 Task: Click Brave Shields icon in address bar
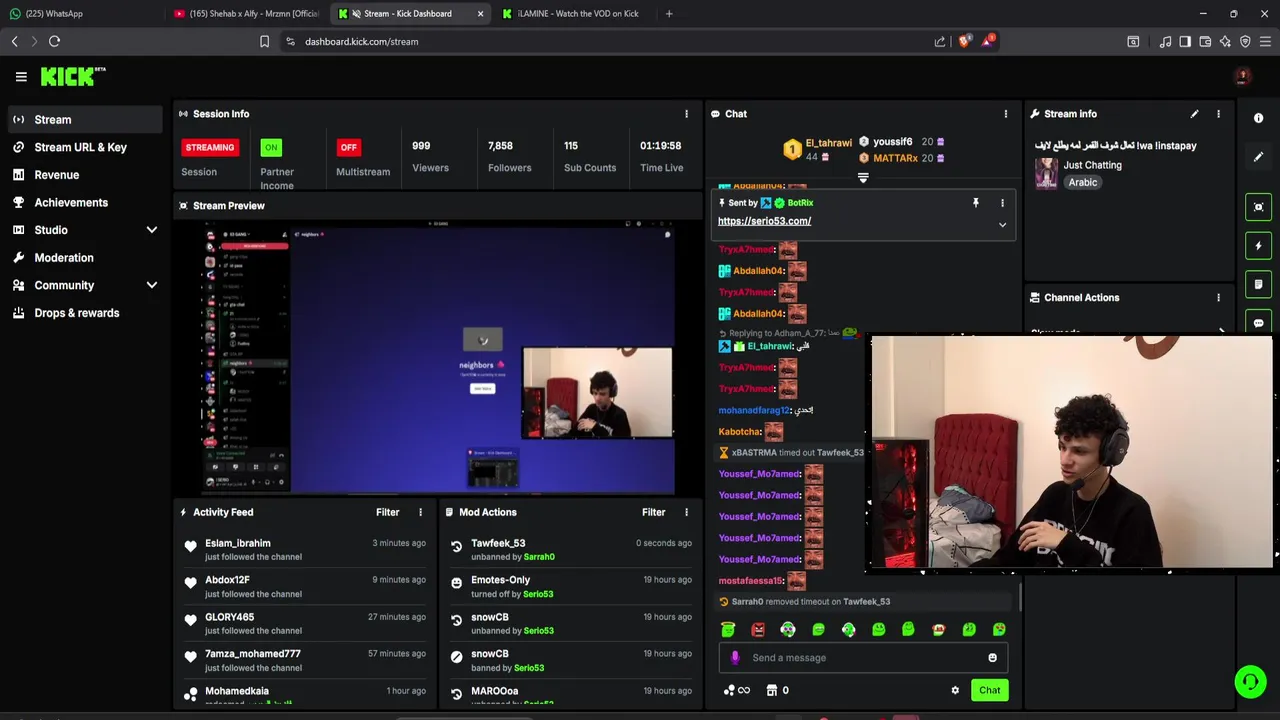(x=964, y=41)
